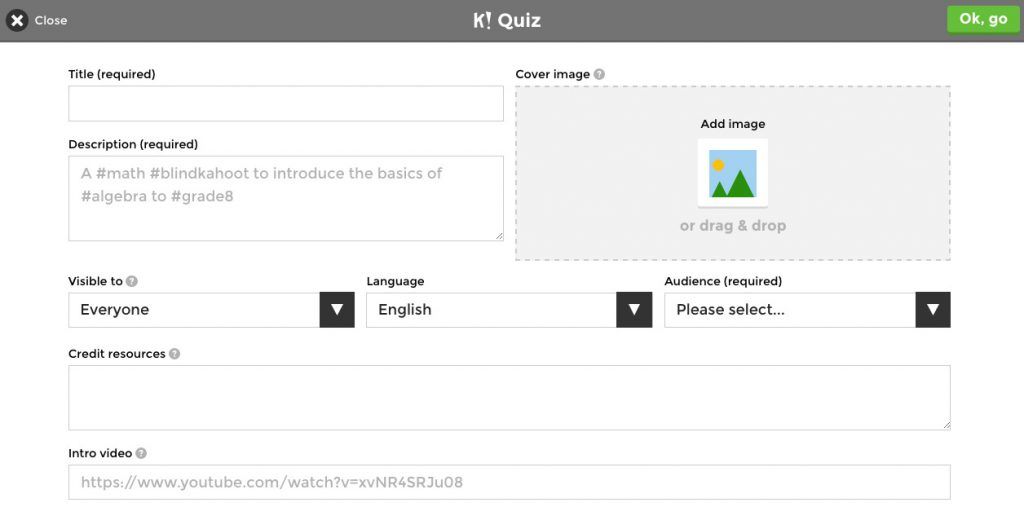Click the Credit resources label

117,354
